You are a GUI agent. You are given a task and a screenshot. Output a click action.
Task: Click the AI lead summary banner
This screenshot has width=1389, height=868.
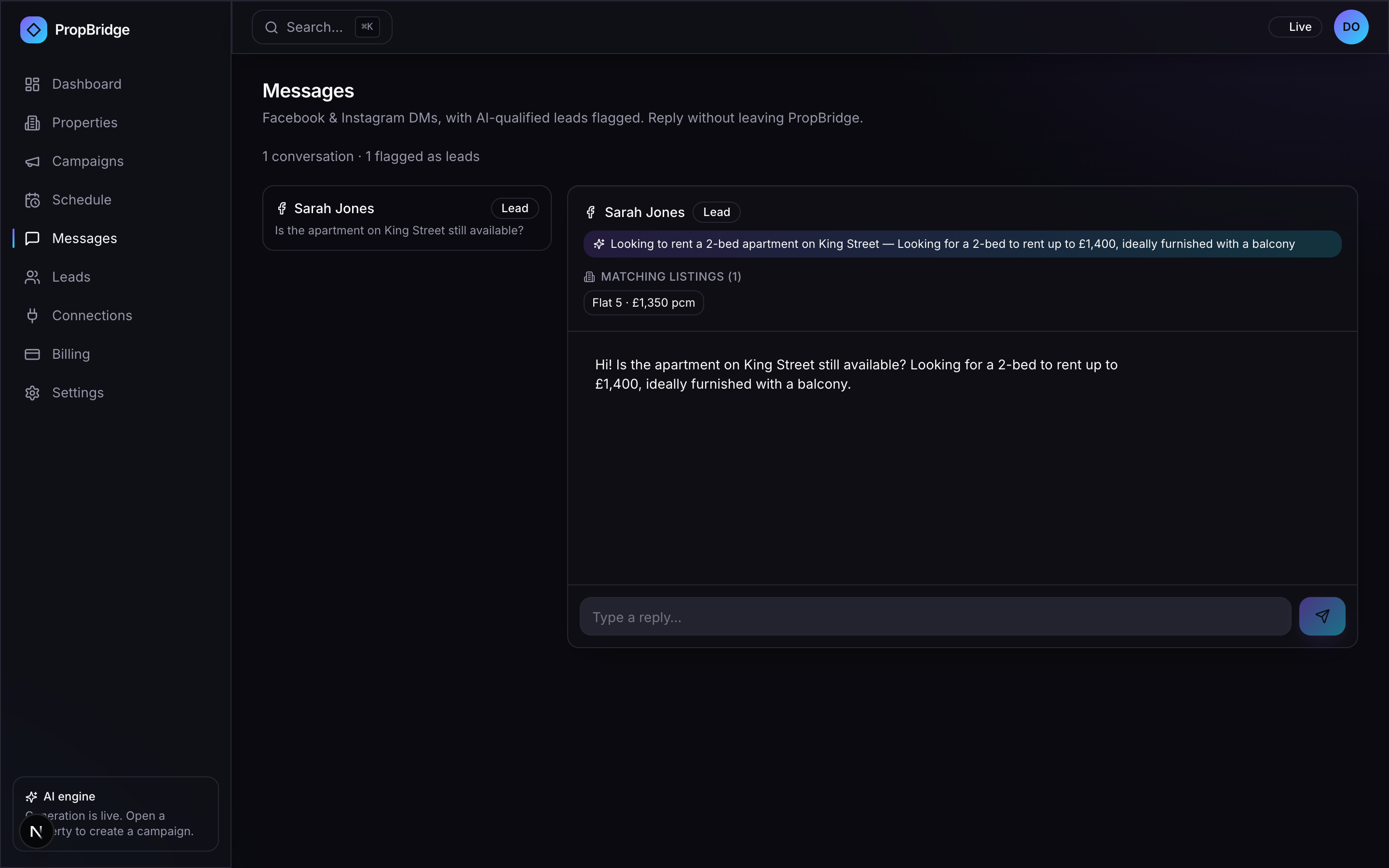point(962,244)
